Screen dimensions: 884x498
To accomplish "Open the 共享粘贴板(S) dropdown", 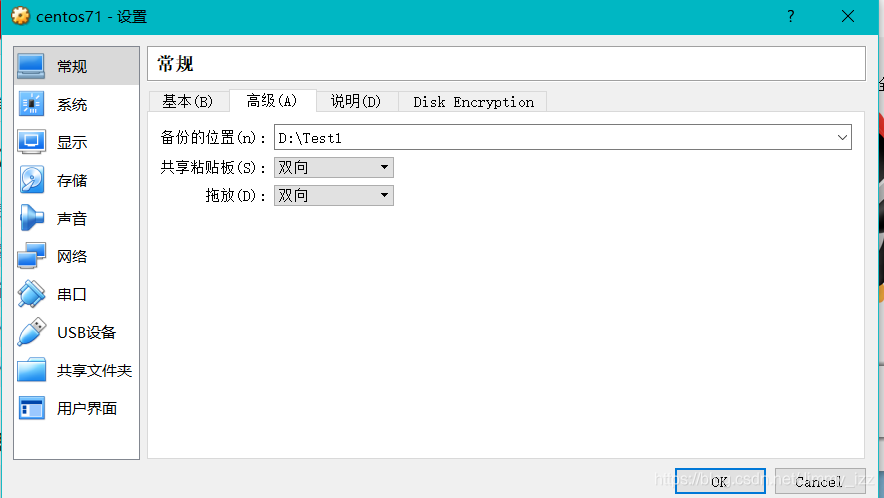I will 334,168.
